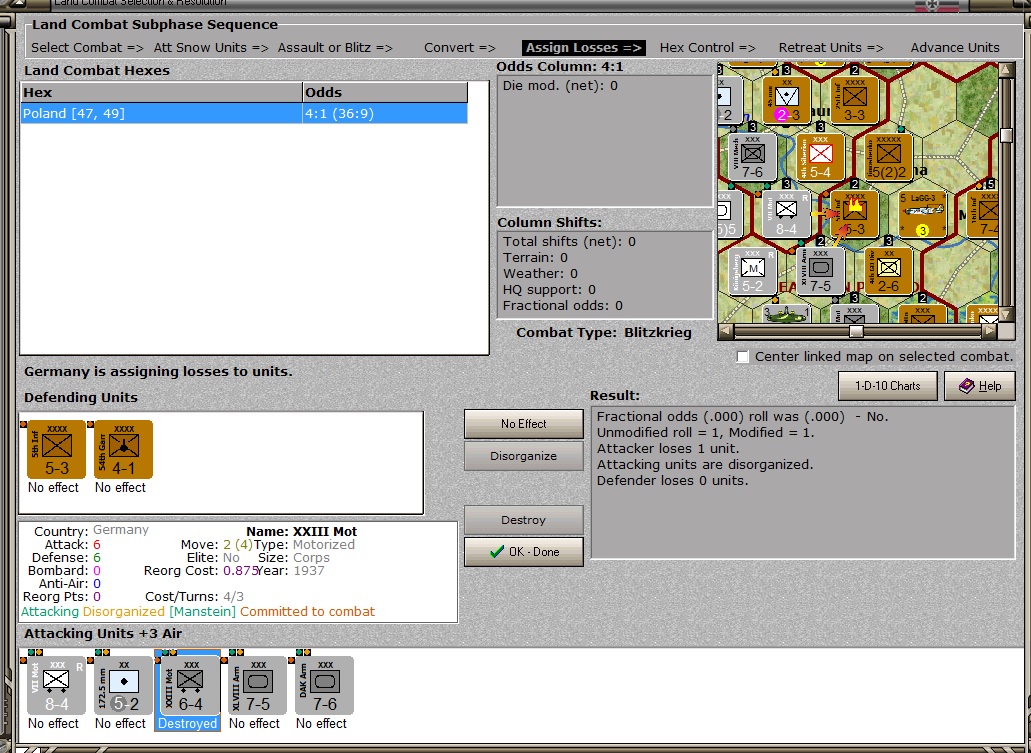Click VII Mot 8-4 counter on map

[786, 215]
